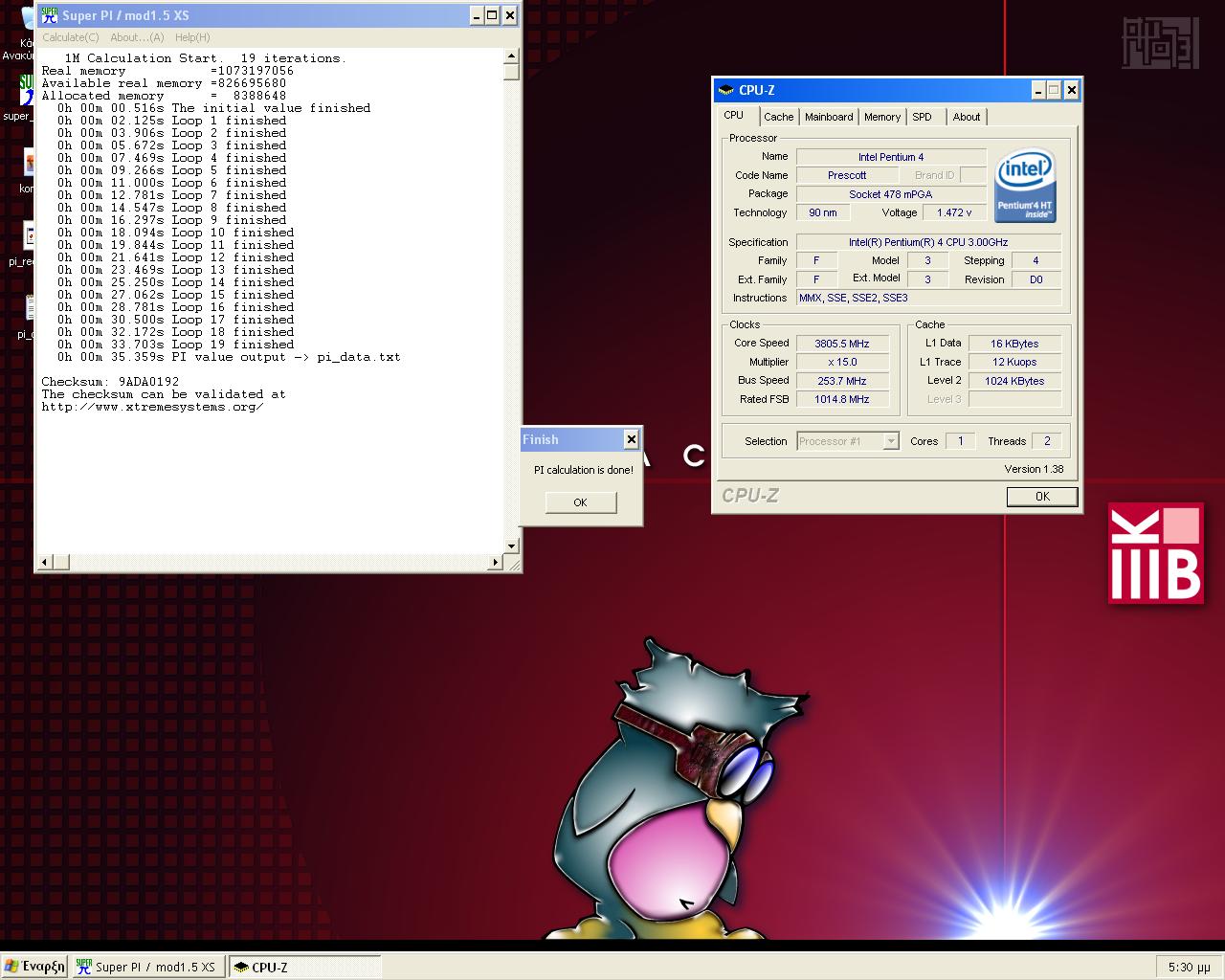Switch to the Mainboard tab in CPU-Z
Viewport: 1225px width, 980px height.
(829, 117)
